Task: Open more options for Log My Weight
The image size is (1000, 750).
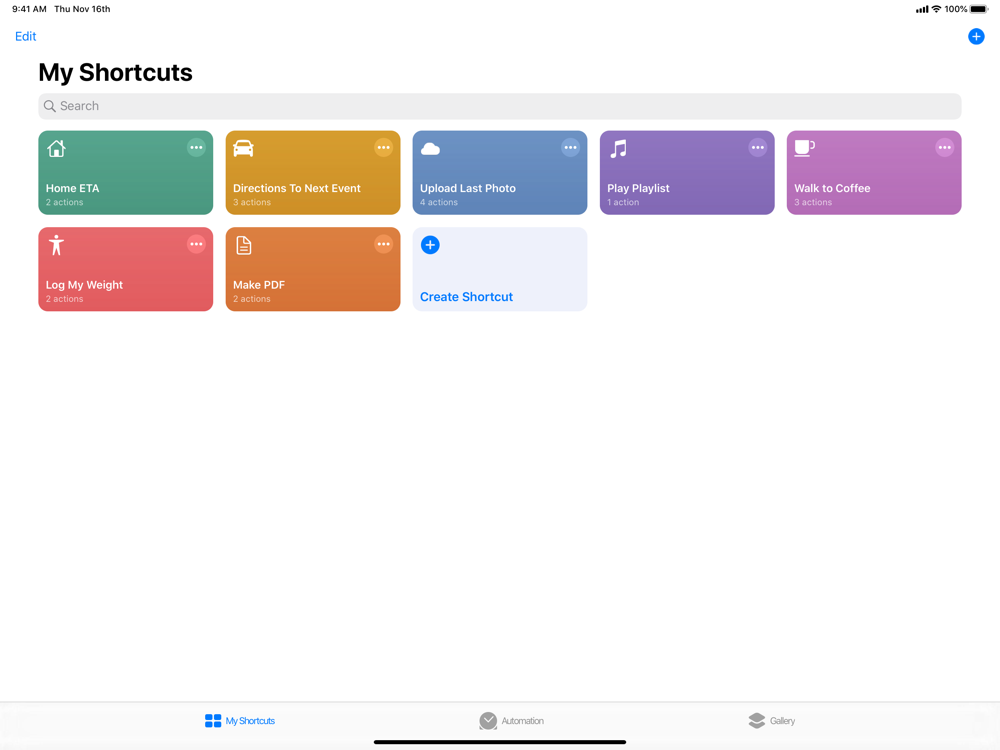Action: point(196,244)
